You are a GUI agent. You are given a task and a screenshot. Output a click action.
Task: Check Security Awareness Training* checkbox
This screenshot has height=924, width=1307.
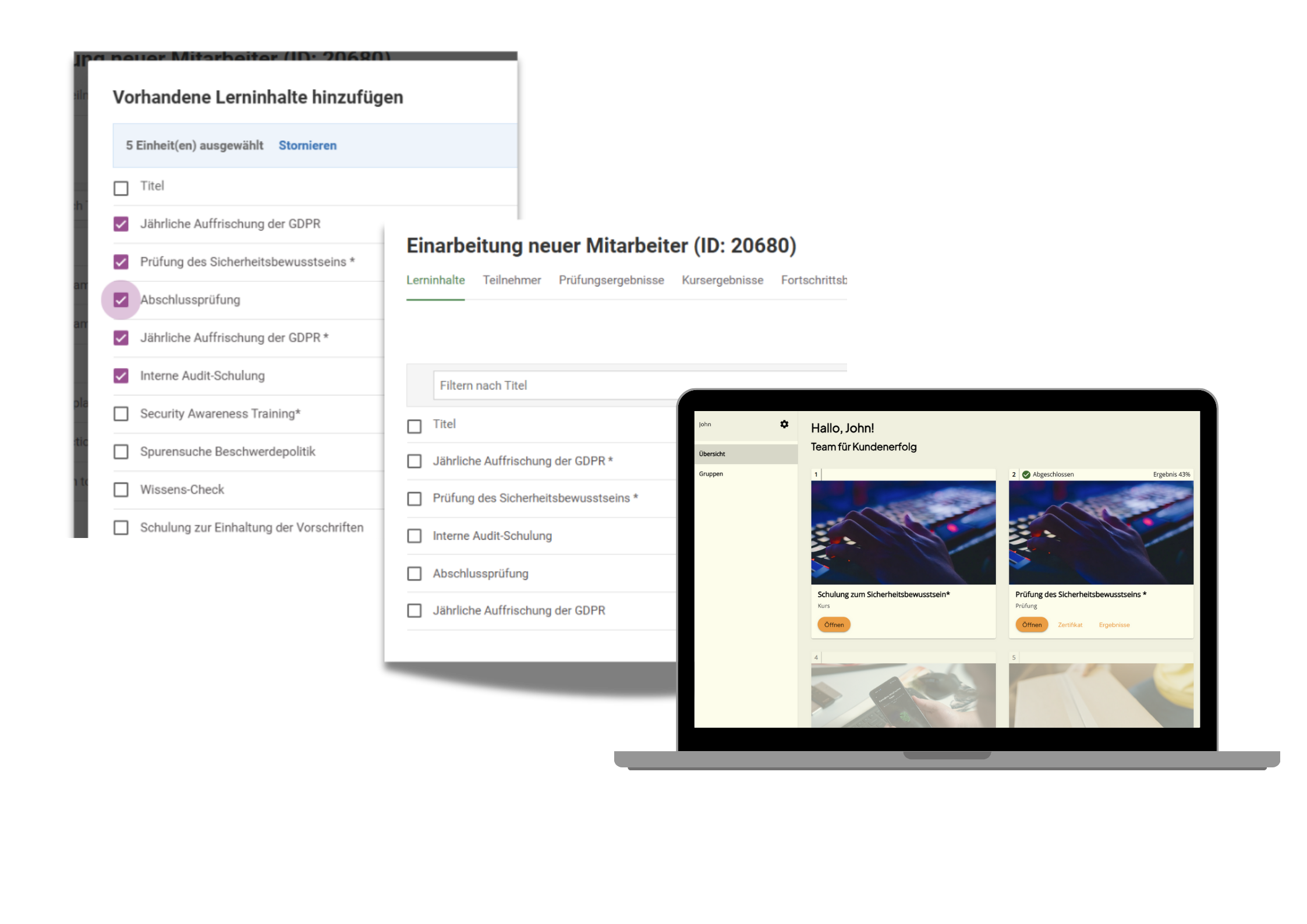pyautogui.click(x=121, y=414)
